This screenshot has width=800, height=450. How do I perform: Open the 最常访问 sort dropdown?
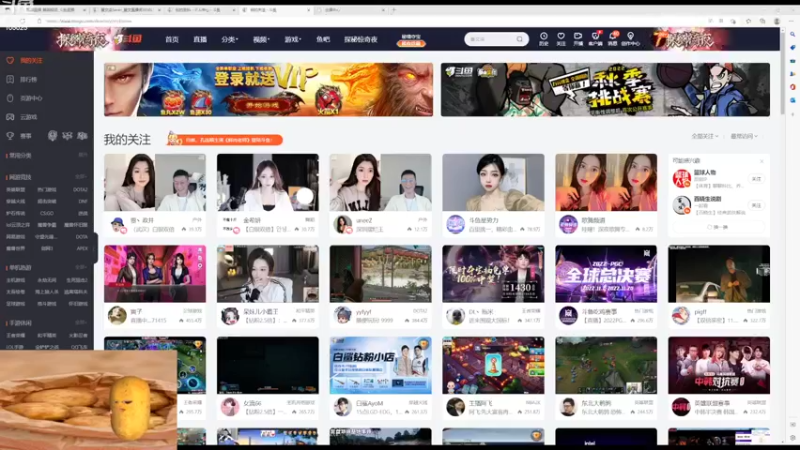click(x=744, y=136)
